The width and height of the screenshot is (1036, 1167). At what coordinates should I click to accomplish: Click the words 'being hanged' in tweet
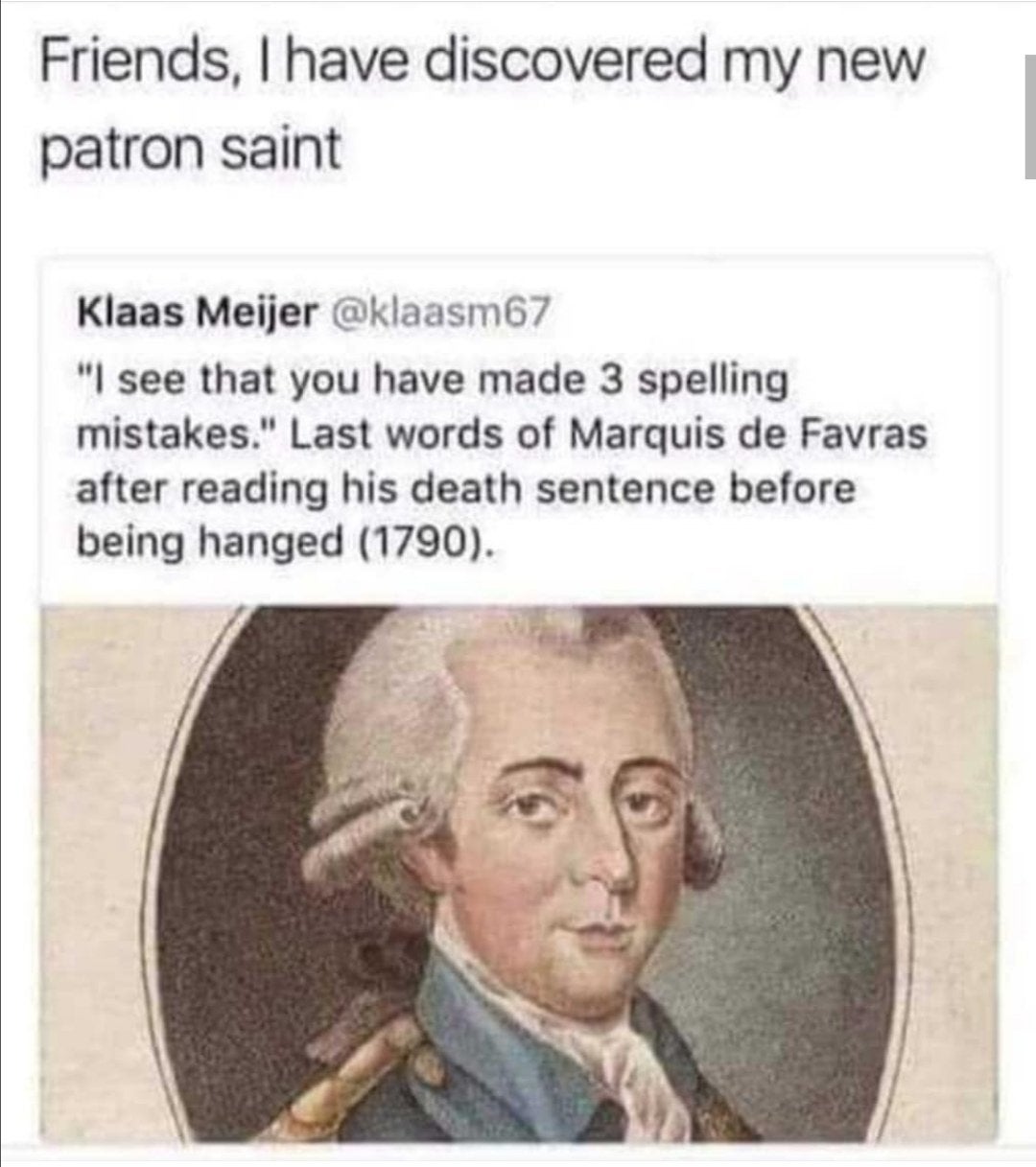[x=215, y=544]
